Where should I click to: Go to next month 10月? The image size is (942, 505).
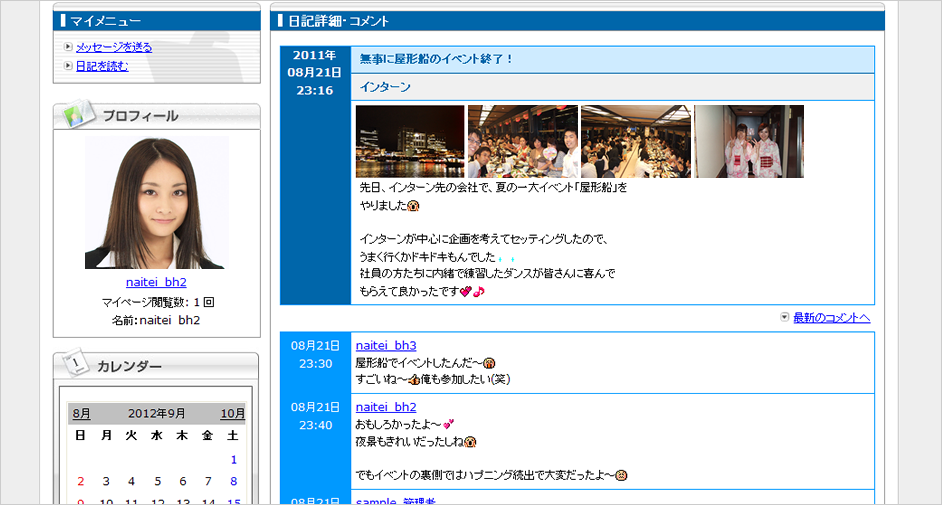(232, 414)
